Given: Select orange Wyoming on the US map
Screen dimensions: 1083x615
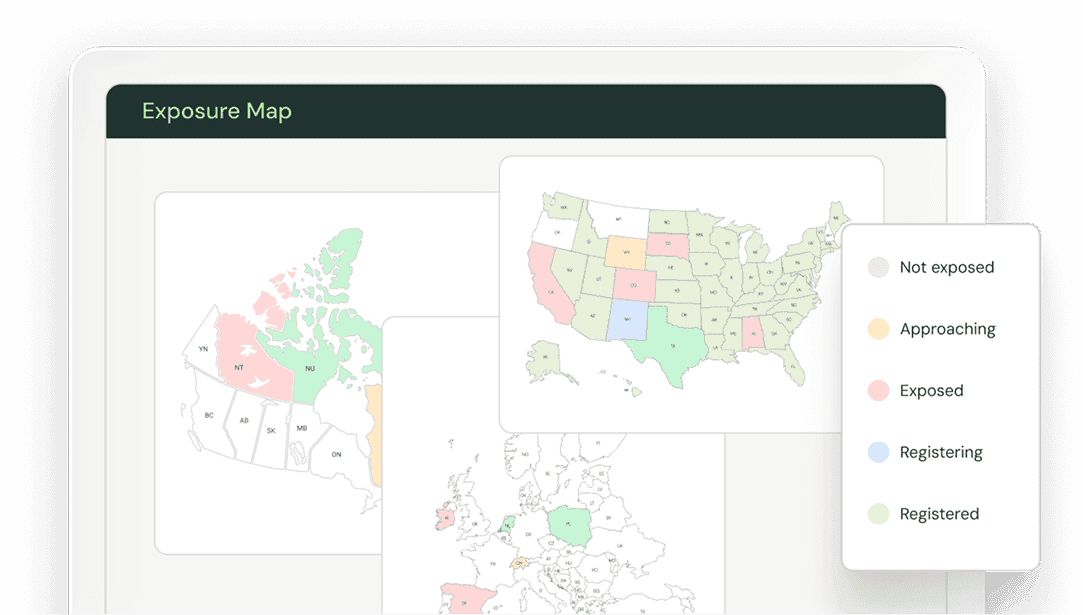Looking at the screenshot, I should tap(626, 252).
